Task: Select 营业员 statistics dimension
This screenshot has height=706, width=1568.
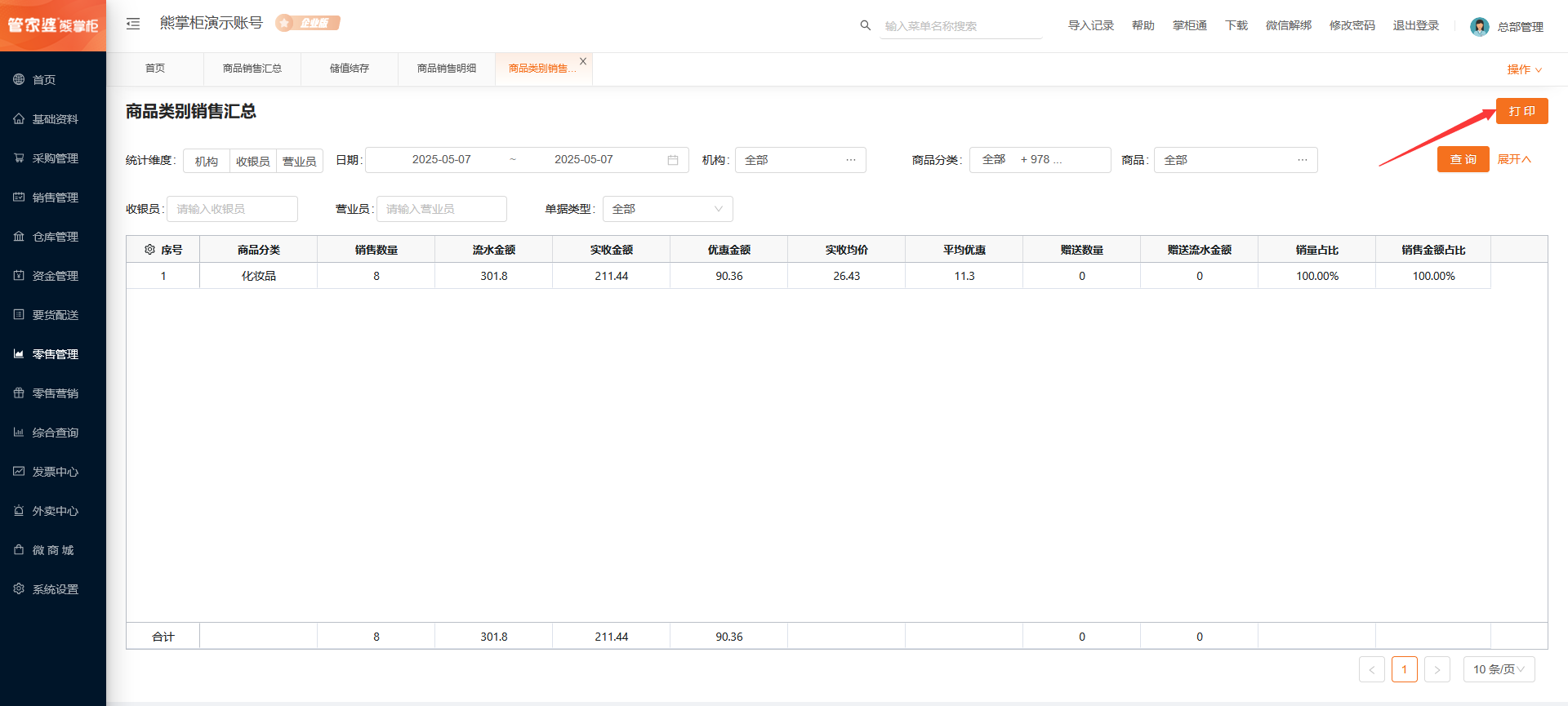Action: tap(300, 161)
